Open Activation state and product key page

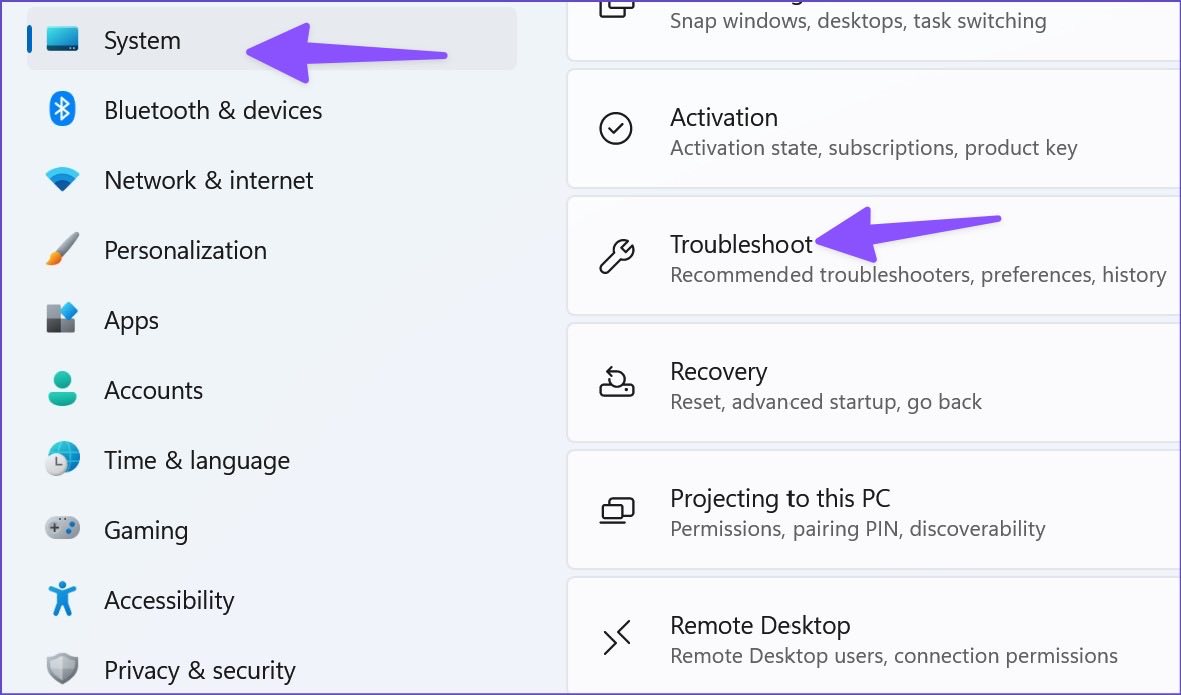[x=874, y=129]
